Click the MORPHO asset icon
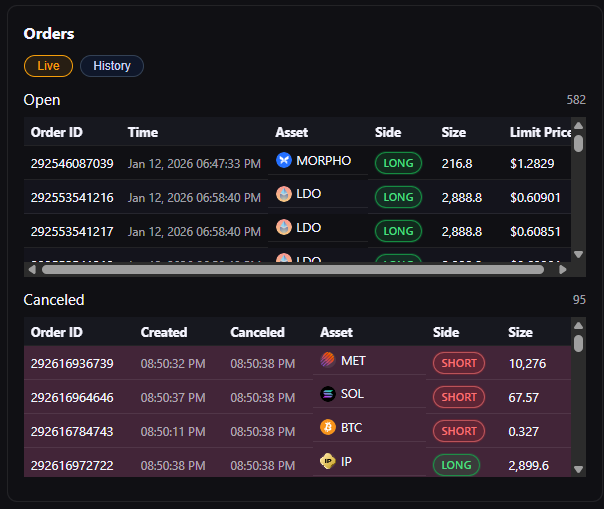This screenshot has height=509, width=604. [283, 160]
